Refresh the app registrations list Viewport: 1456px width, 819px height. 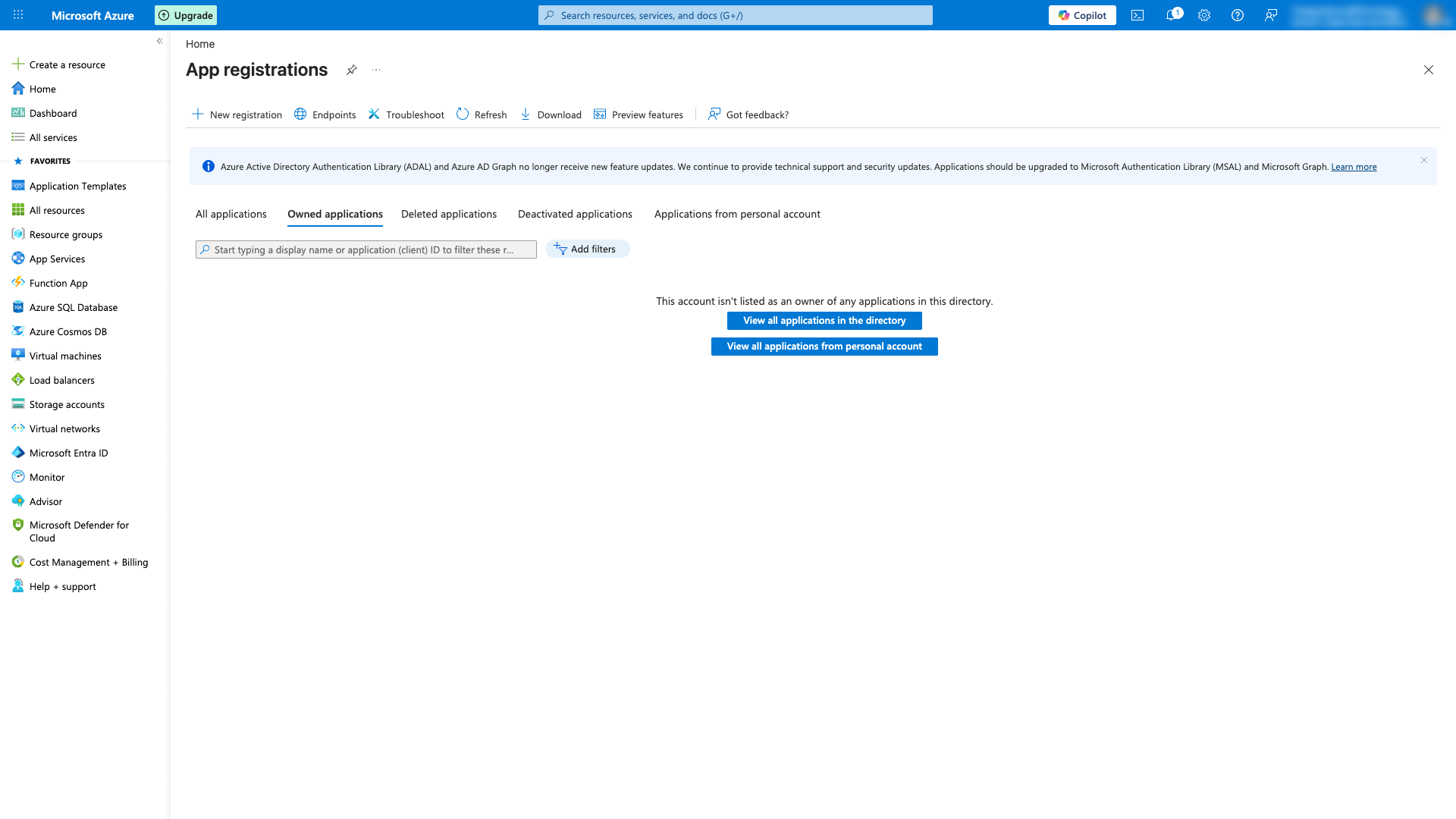pos(482,115)
